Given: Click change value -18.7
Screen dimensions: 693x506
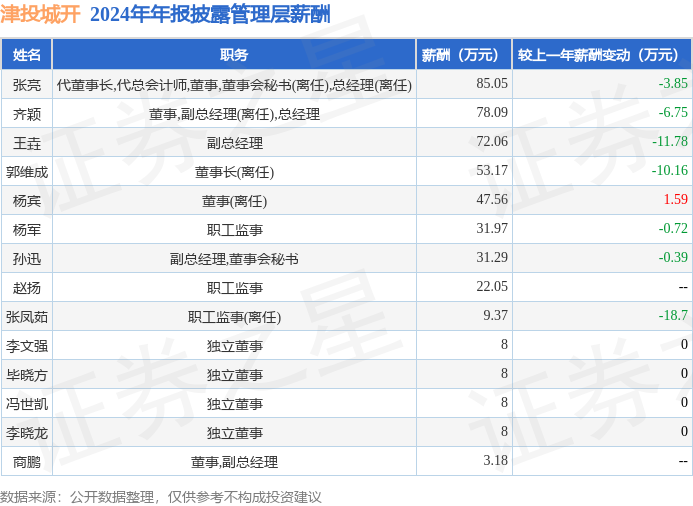Looking at the screenshot, I should coord(673,316).
